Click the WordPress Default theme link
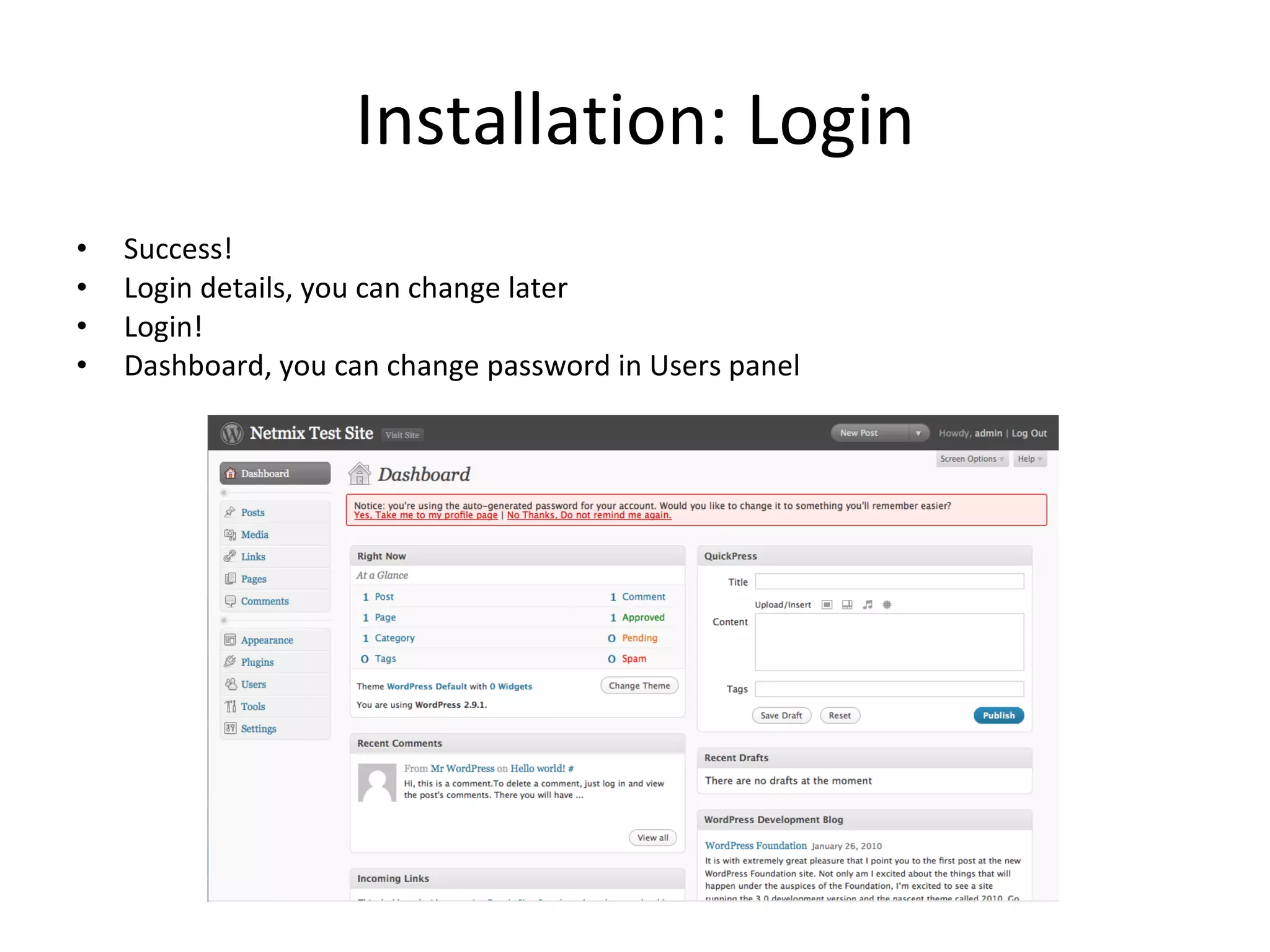 click(427, 686)
